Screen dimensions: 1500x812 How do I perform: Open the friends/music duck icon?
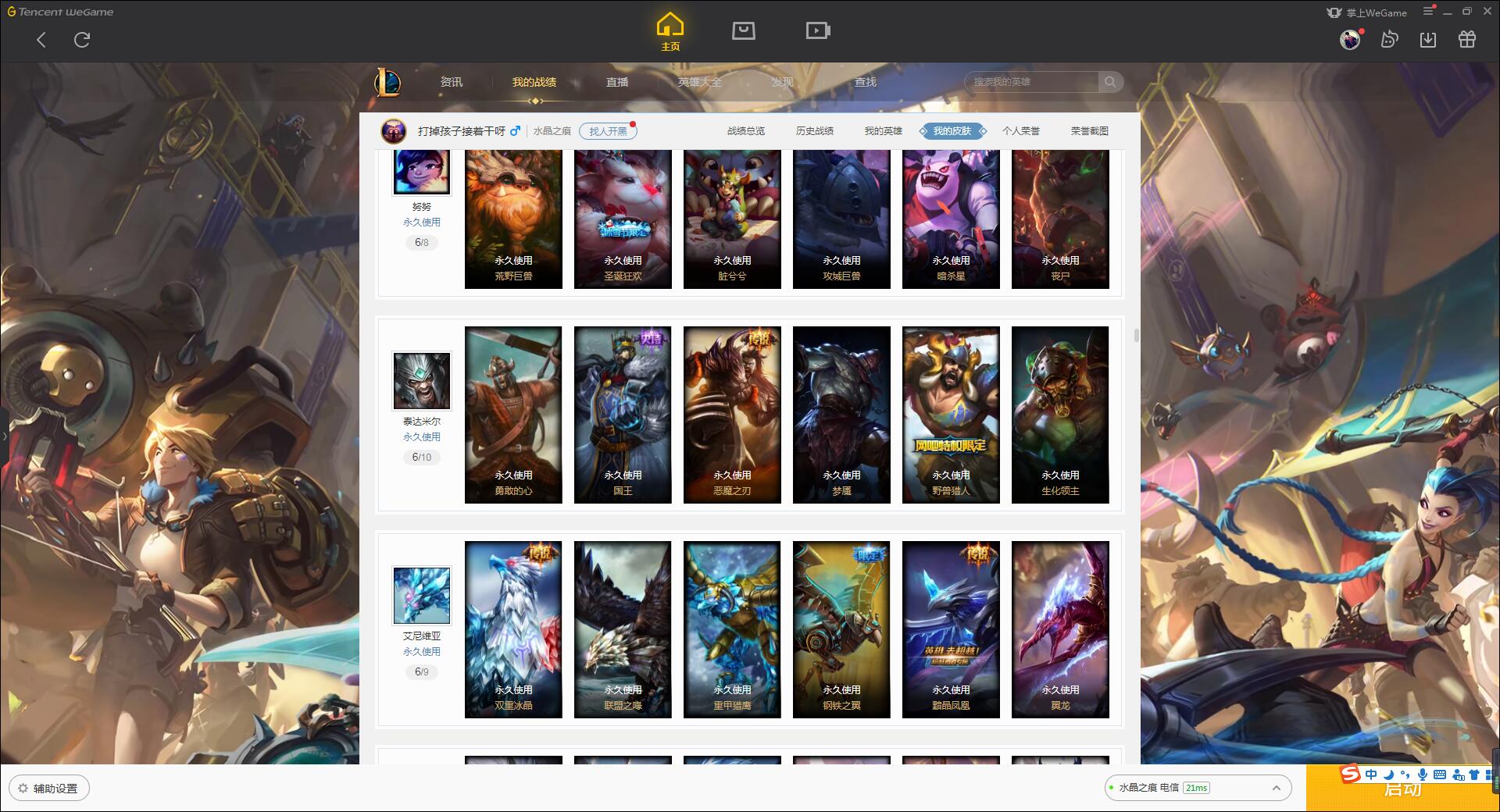point(1389,40)
